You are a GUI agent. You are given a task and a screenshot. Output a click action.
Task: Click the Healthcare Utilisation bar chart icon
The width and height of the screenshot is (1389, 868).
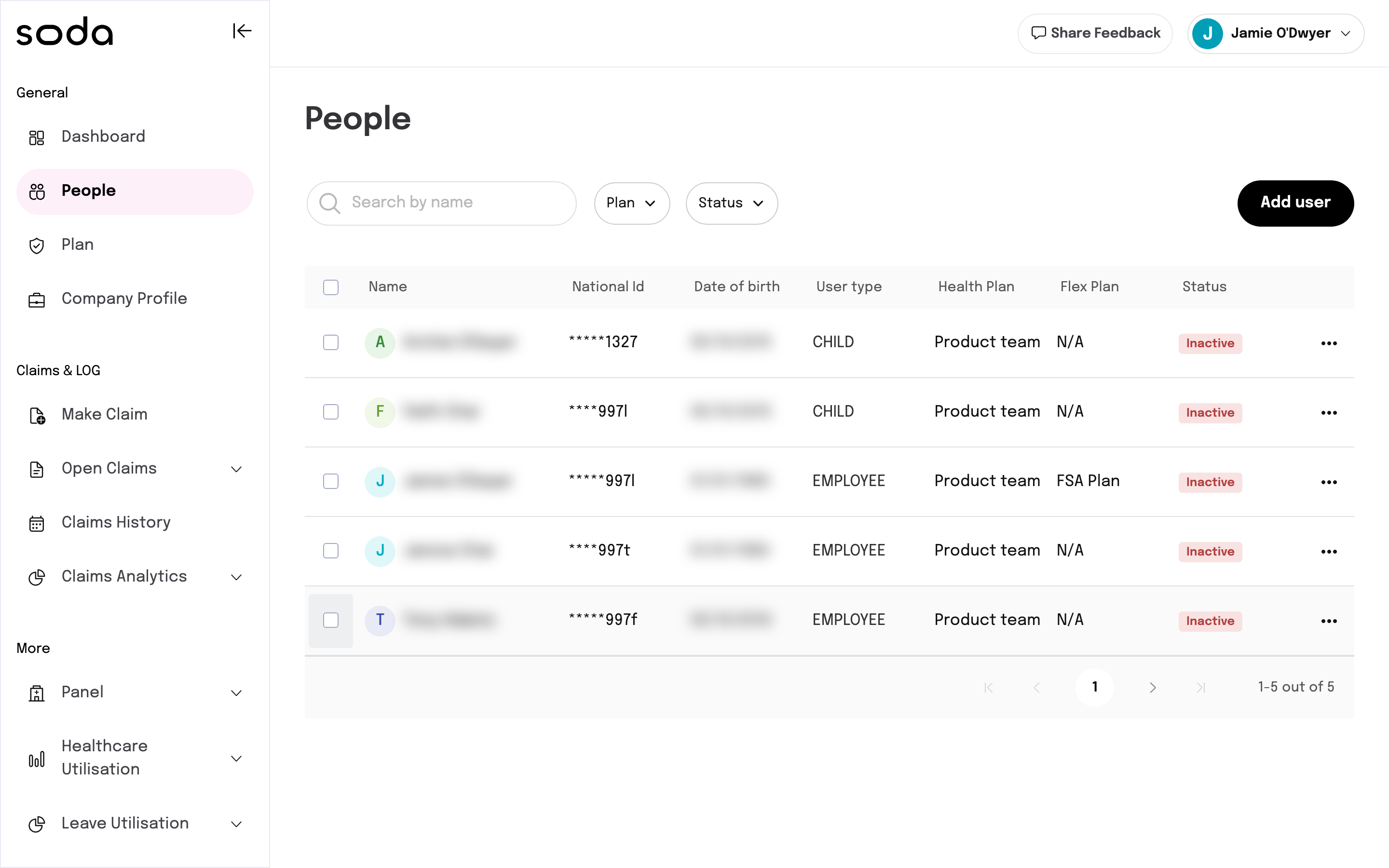tap(37, 759)
